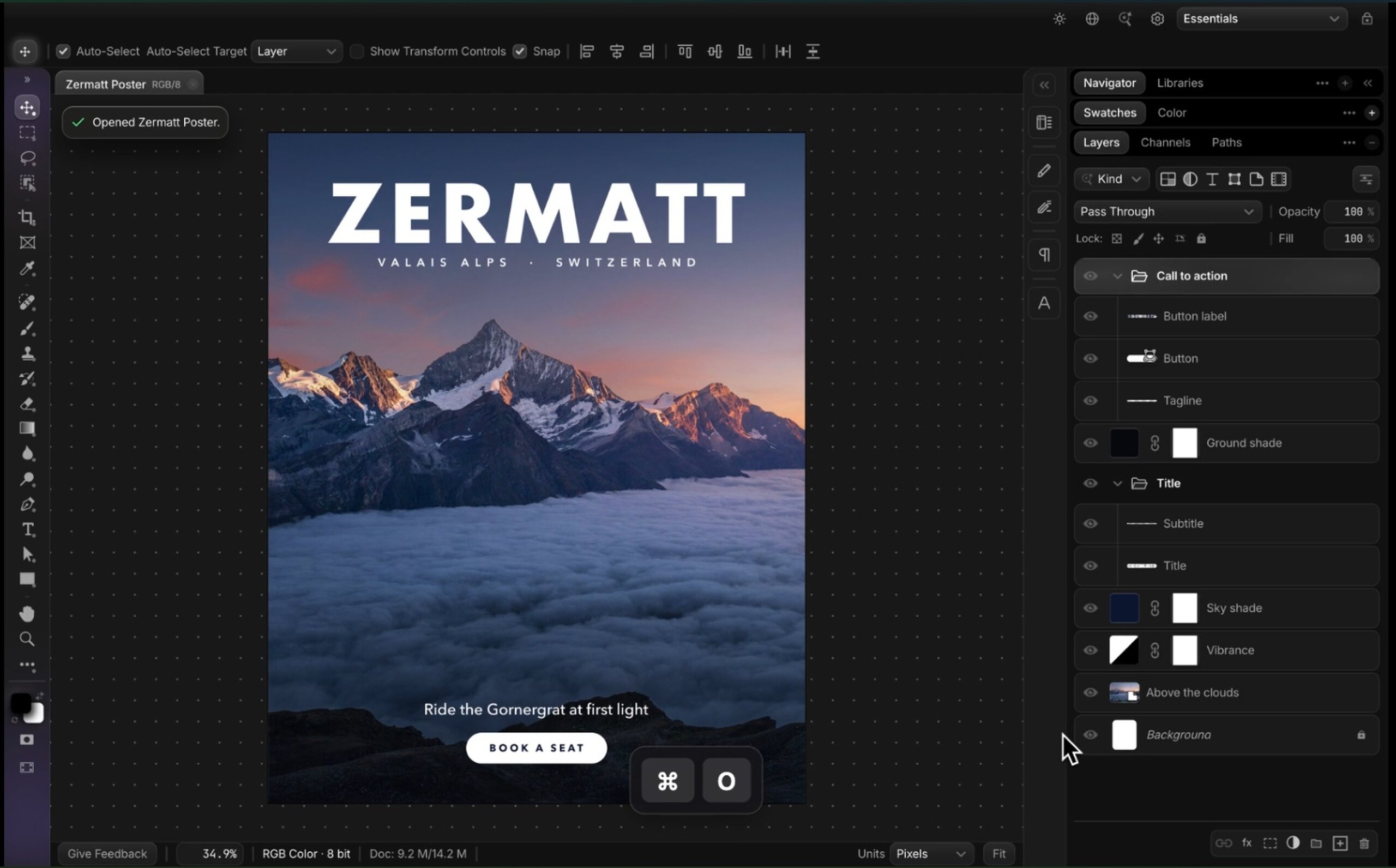
Task: Click the foreground color swatch
Action: point(21,703)
